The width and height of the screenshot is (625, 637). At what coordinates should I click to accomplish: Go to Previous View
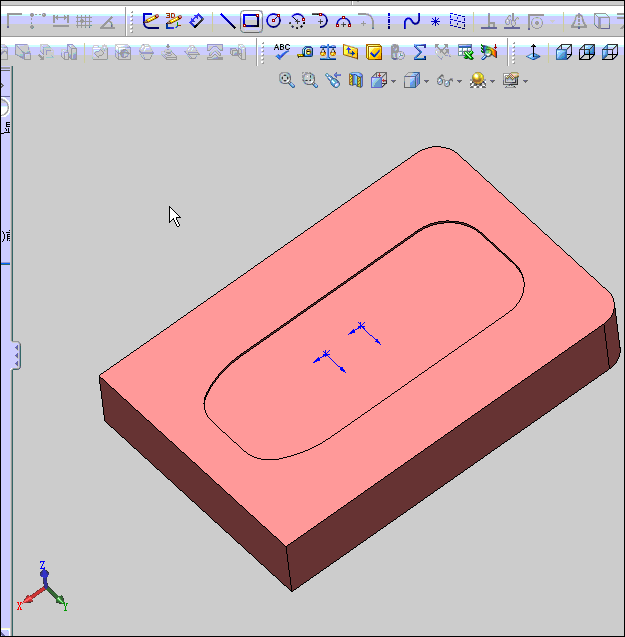tap(333, 80)
